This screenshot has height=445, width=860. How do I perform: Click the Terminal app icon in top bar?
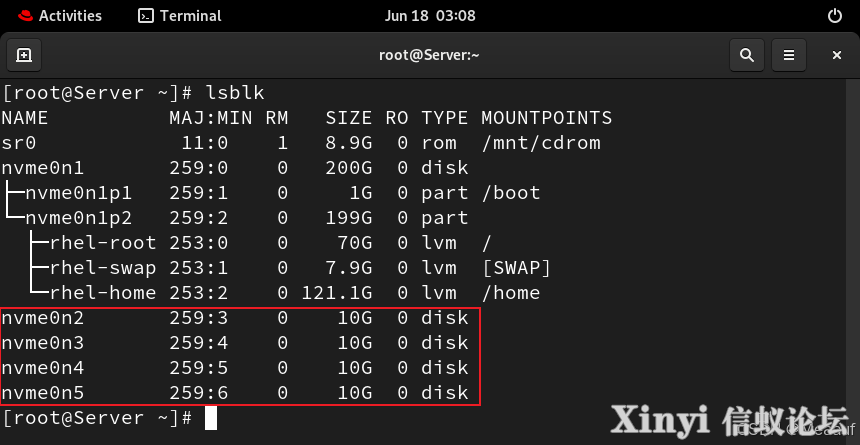145,16
